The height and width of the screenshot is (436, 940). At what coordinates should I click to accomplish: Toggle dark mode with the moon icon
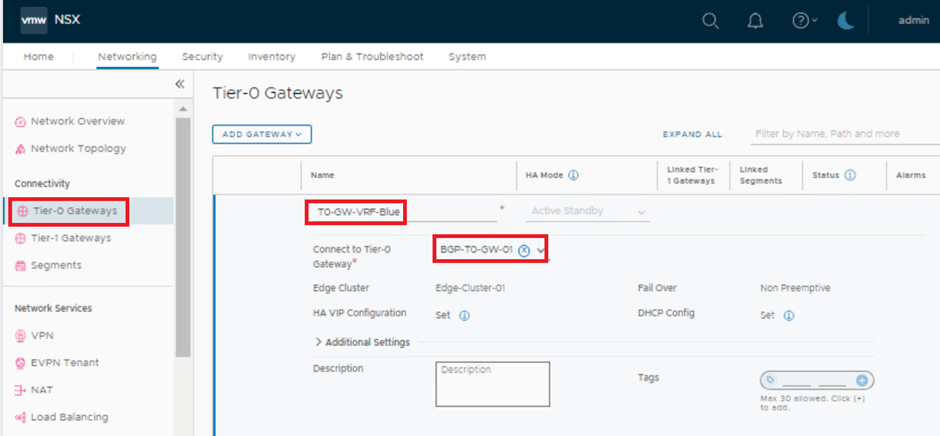[845, 21]
